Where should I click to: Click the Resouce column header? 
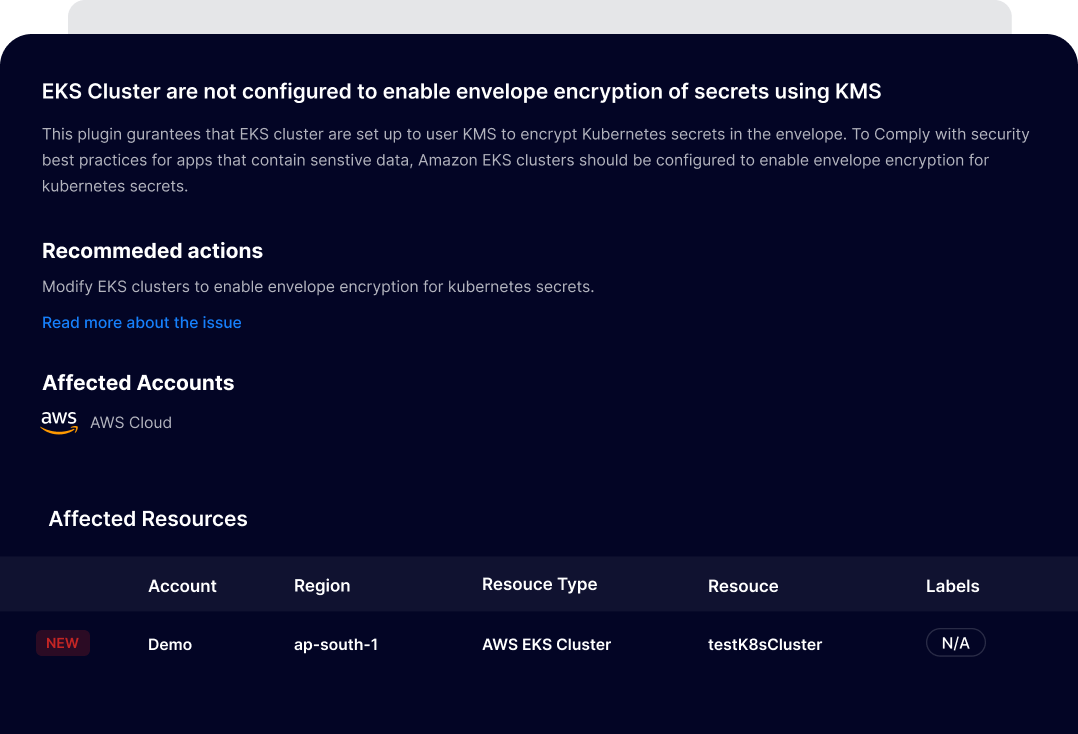coord(742,586)
